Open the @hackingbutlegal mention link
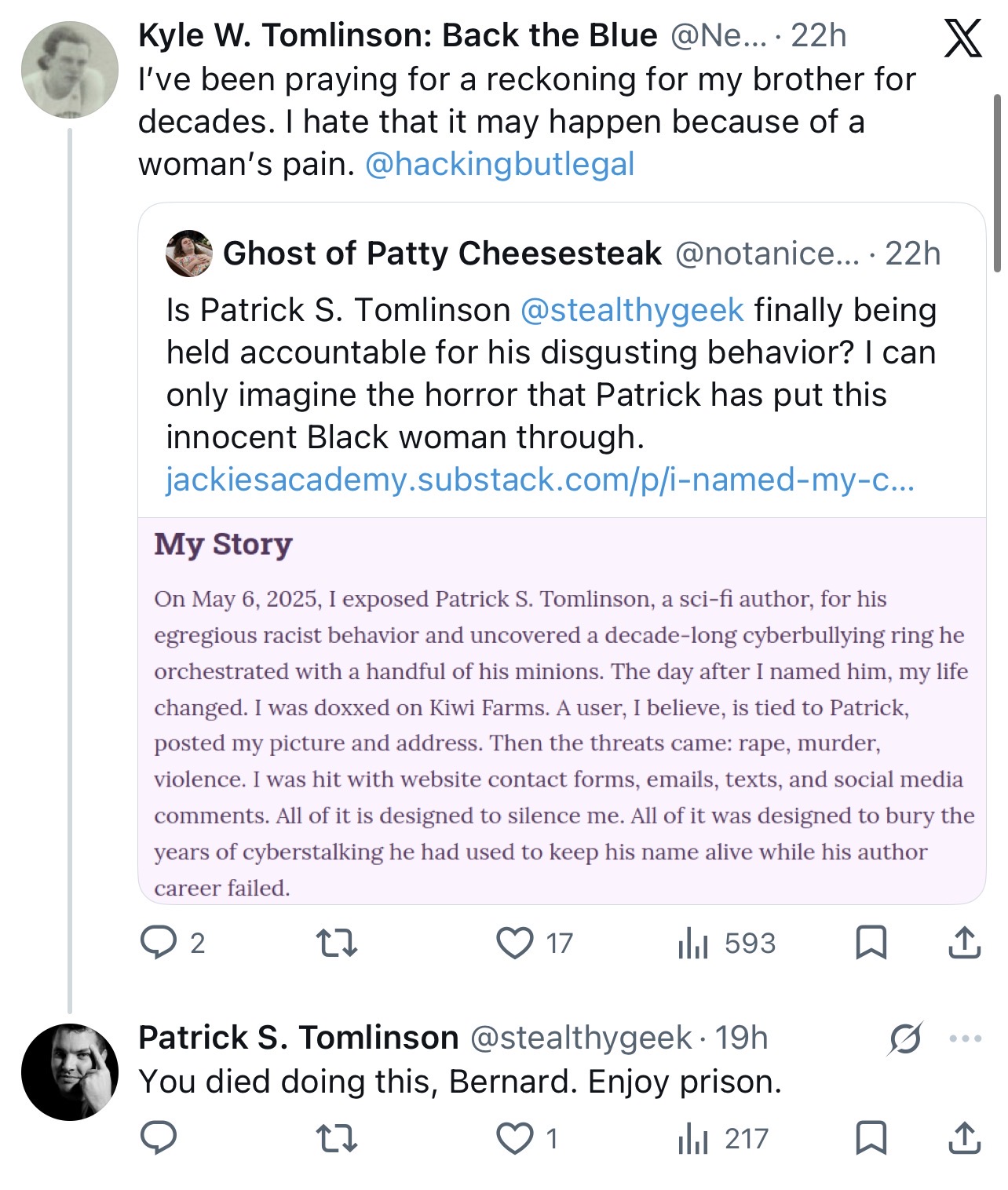1008x1190 pixels. point(500,164)
